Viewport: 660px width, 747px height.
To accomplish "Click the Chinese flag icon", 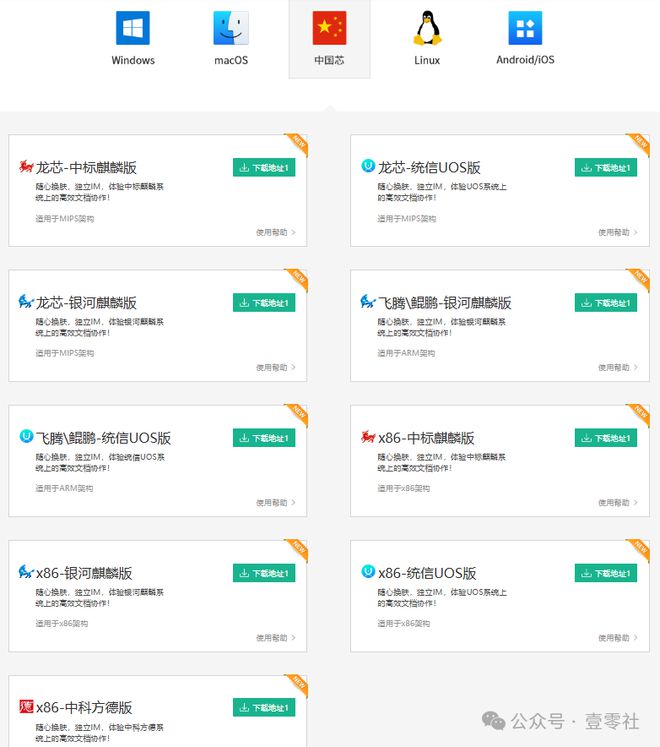I will point(329,28).
